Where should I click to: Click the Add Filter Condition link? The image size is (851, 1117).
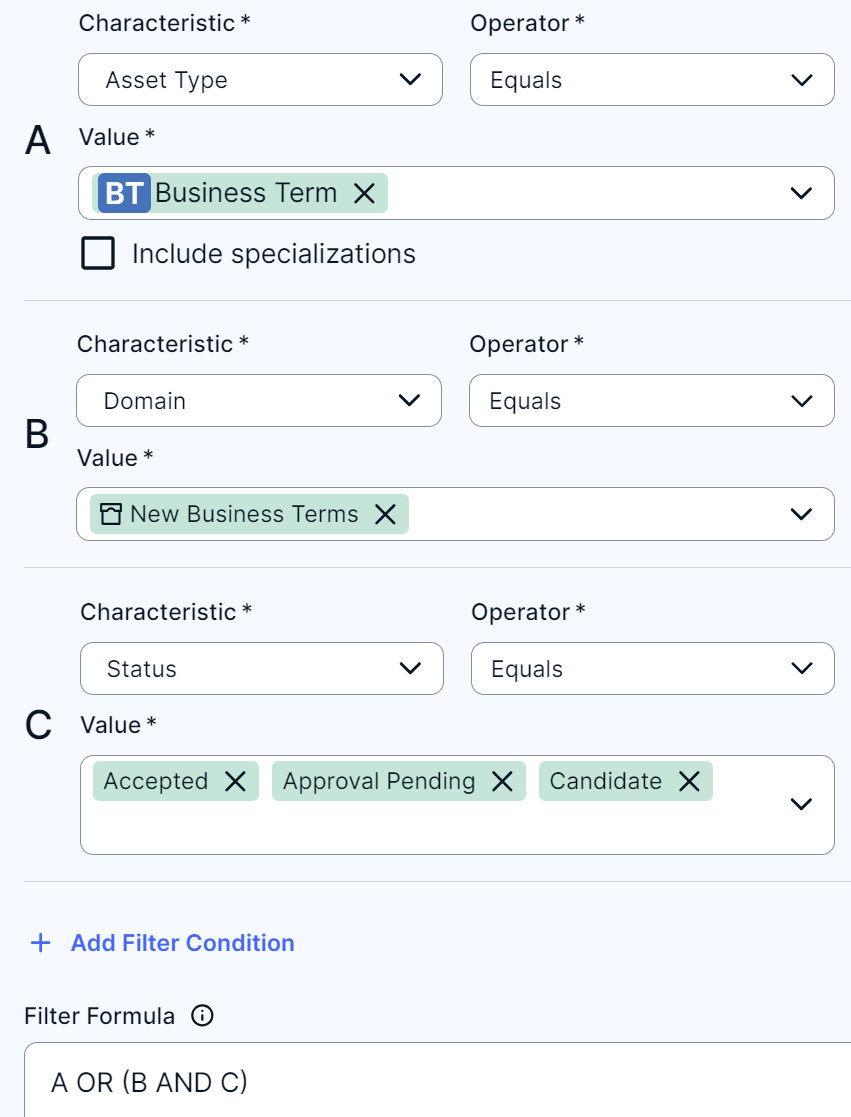(x=182, y=943)
